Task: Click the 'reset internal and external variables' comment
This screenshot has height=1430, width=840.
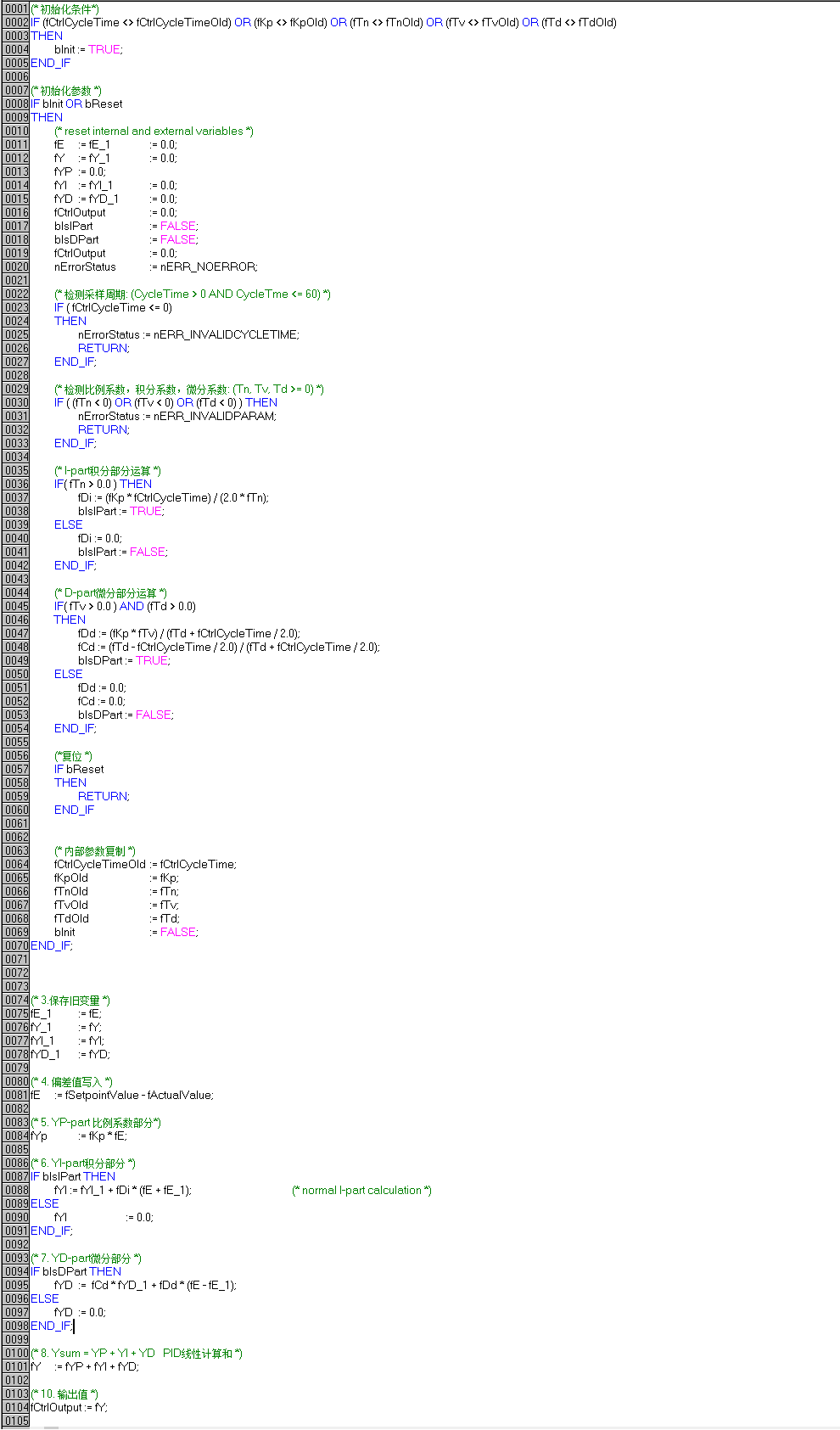Action: (x=154, y=131)
